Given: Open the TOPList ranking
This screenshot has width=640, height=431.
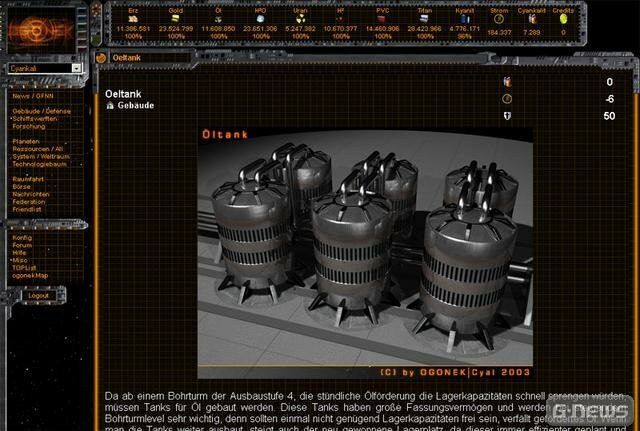Looking at the screenshot, I should (x=24, y=268).
